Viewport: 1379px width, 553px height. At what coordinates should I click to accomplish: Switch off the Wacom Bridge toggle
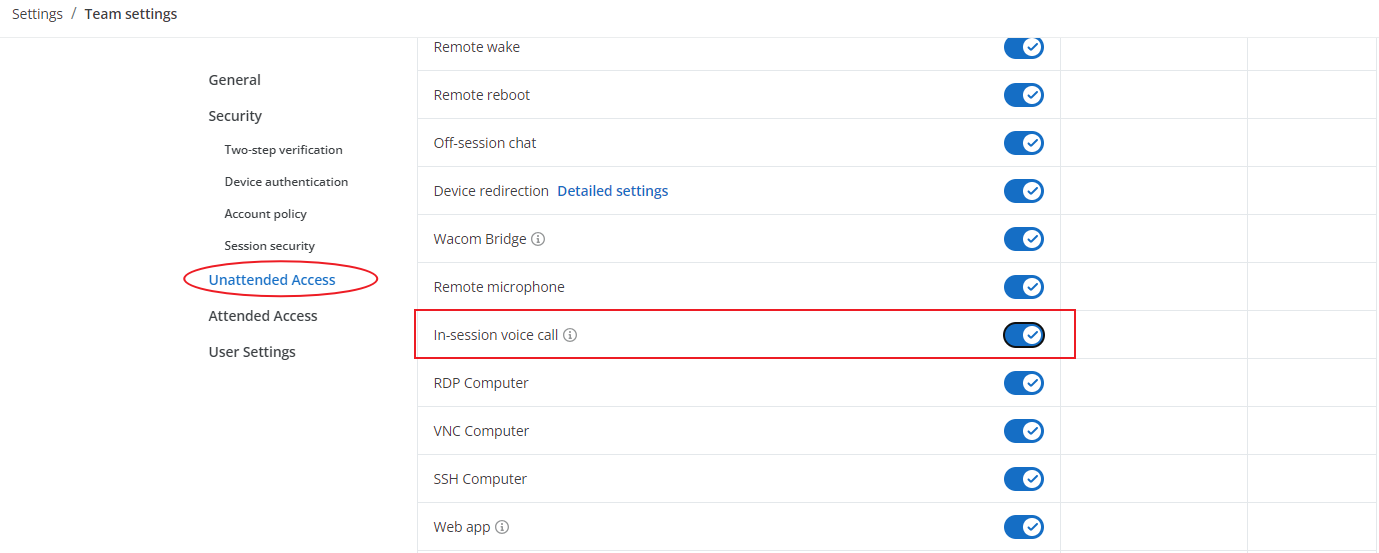[1023, 239]
